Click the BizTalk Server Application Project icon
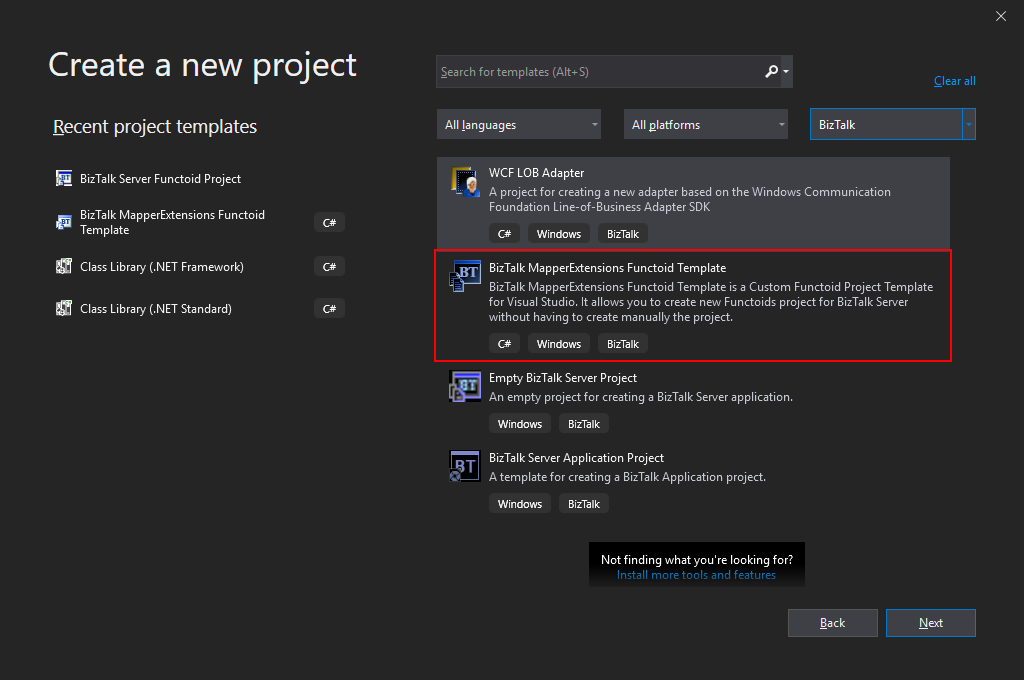Screen dimensions: 1024x680 (x=466, y=467)
